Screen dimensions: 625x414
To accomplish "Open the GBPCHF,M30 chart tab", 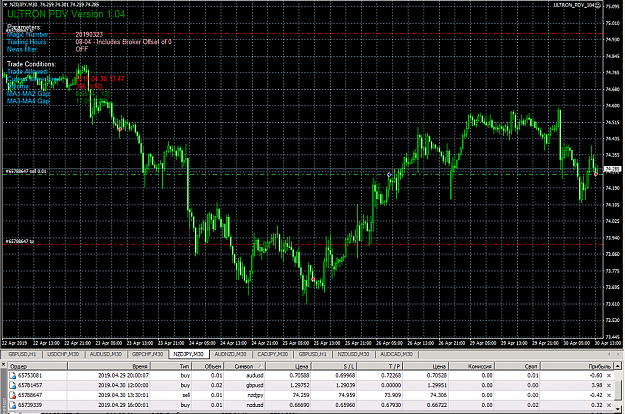I will coord(147,354).
